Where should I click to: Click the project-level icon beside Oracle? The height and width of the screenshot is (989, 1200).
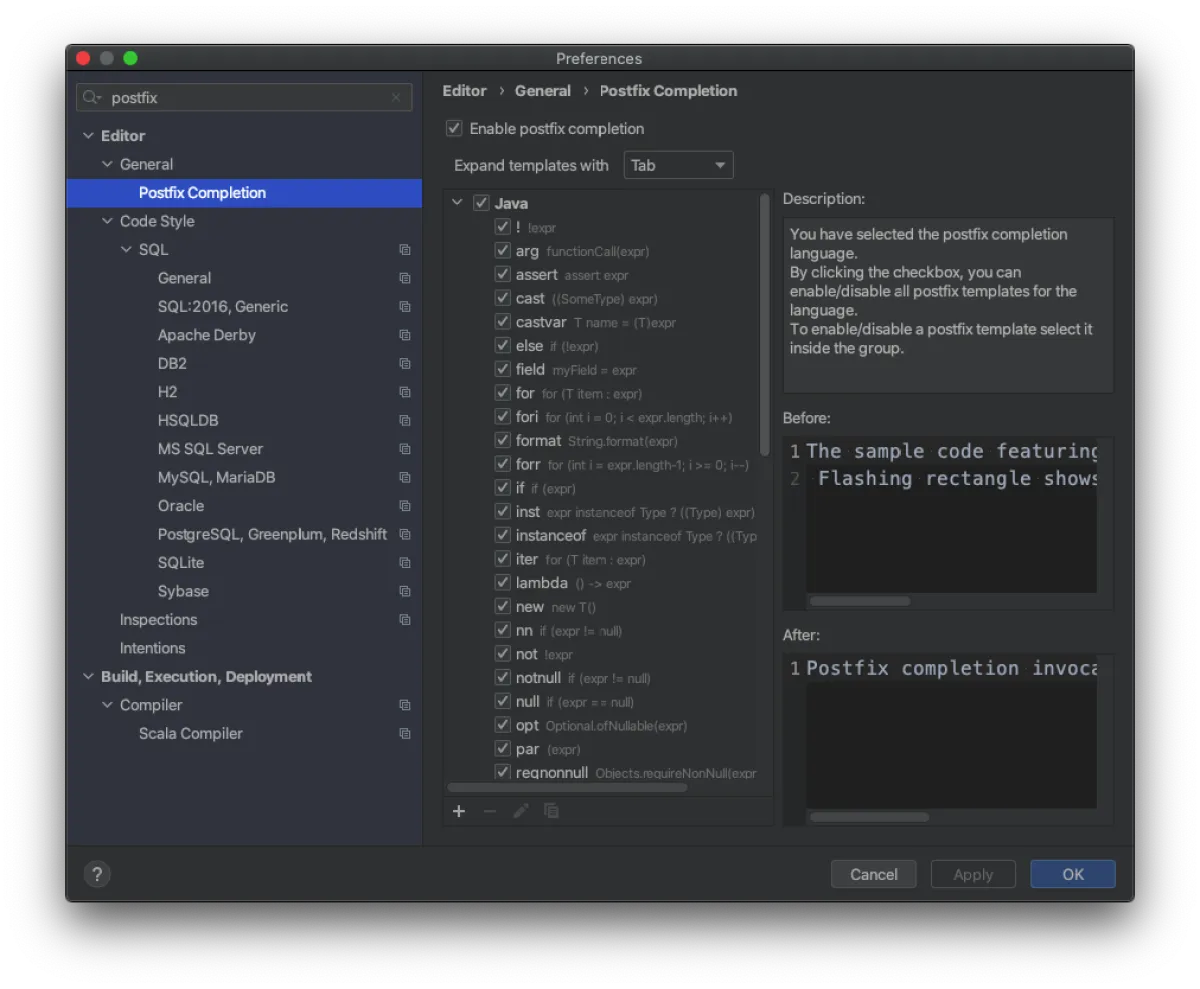(x=405, y=506)
